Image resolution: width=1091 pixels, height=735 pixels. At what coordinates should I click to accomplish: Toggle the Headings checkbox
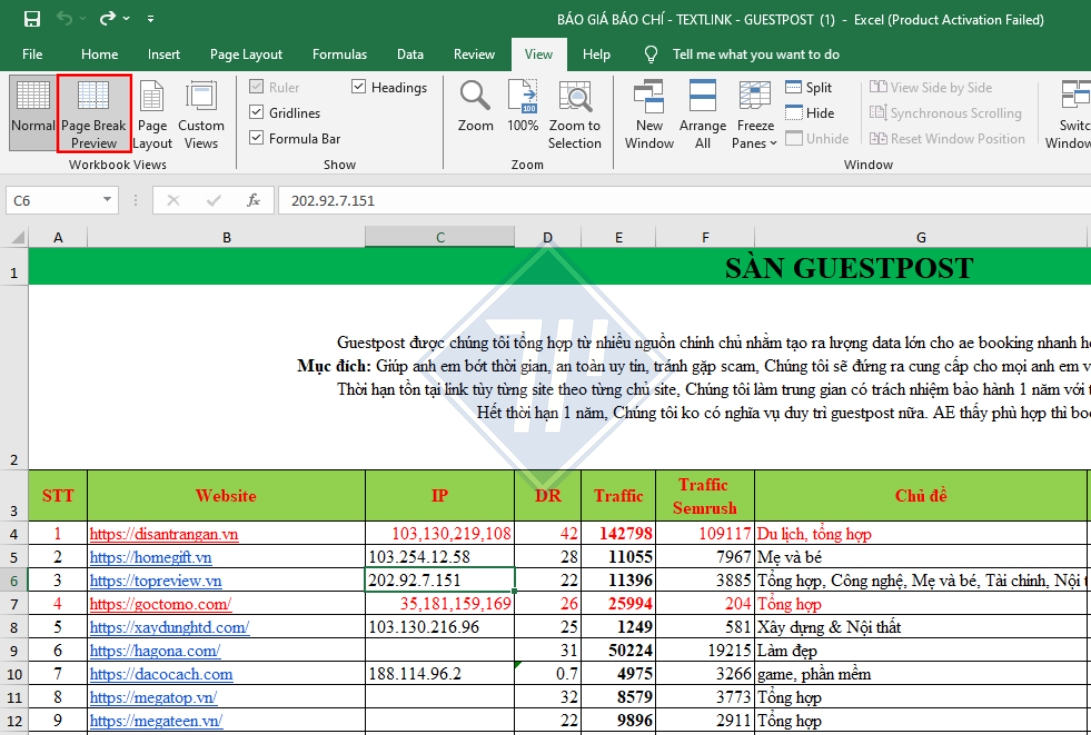click(x=358, y=87)
